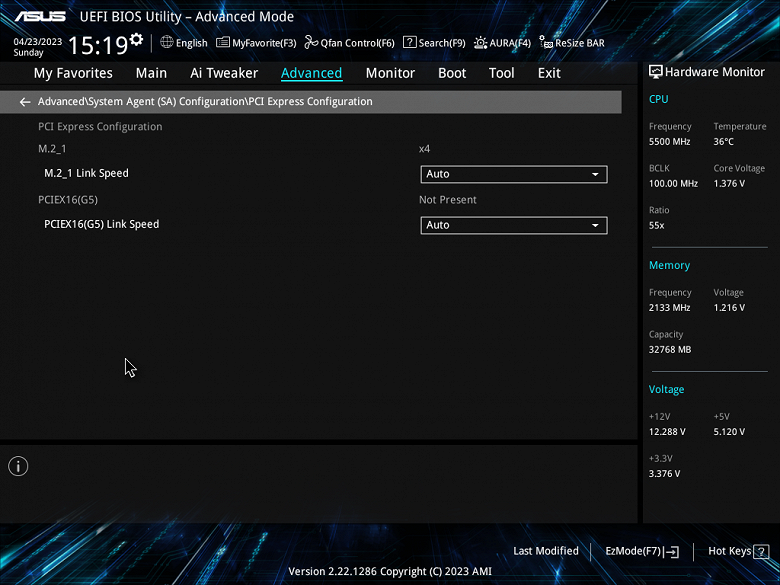Go to the Monitor tab
This screenshot has width=780, height=585.
coord(390,73)
